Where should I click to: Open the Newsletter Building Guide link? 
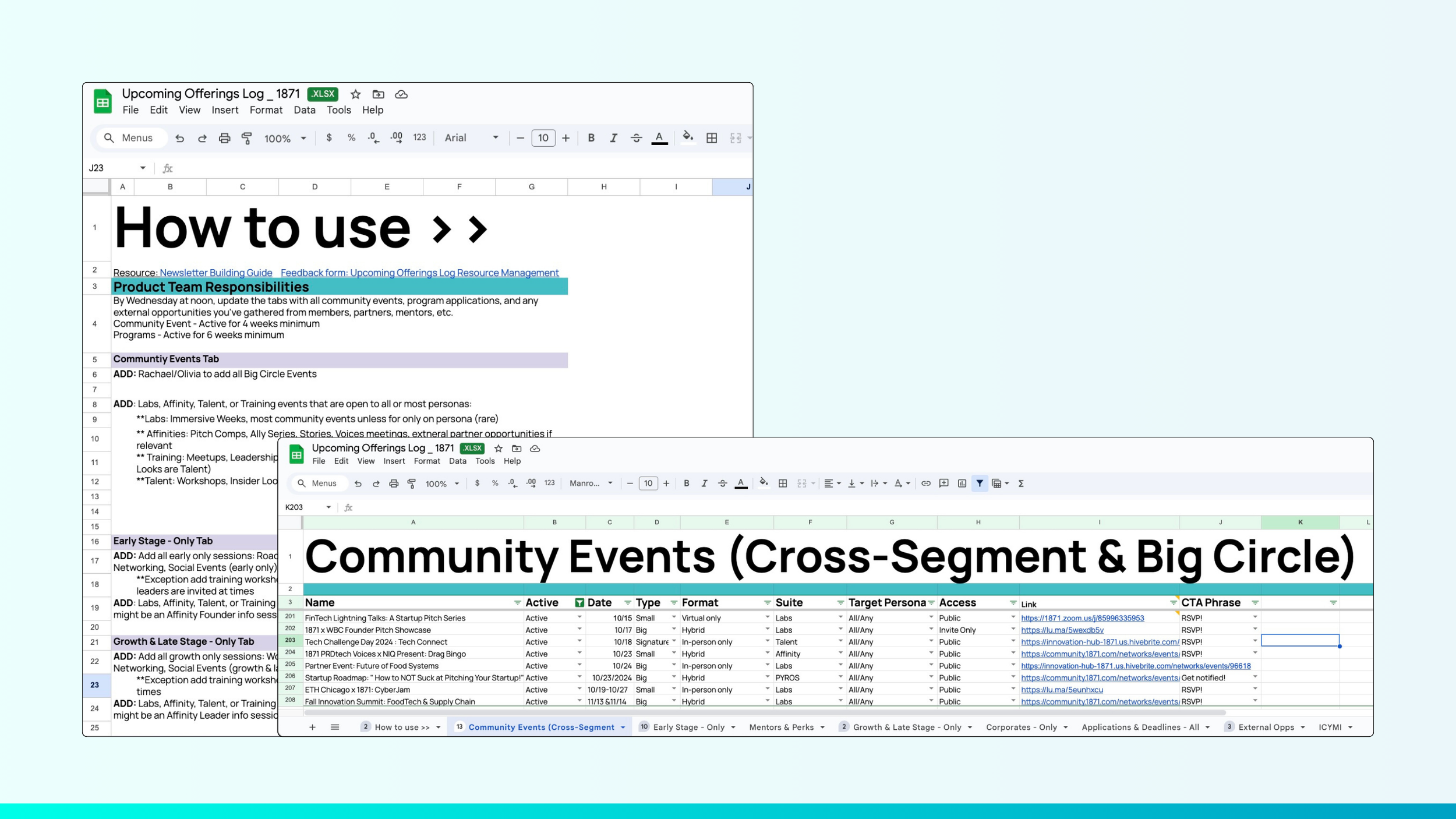click(215, 273)
